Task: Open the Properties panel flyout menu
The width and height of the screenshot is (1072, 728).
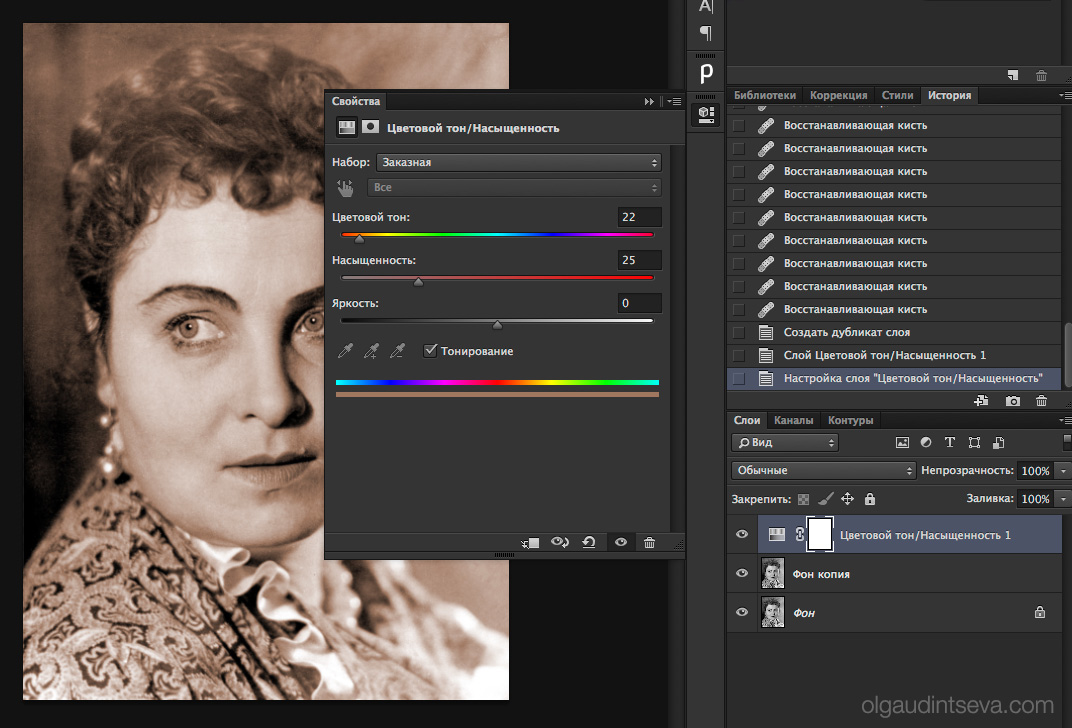Action: [675, 102]
